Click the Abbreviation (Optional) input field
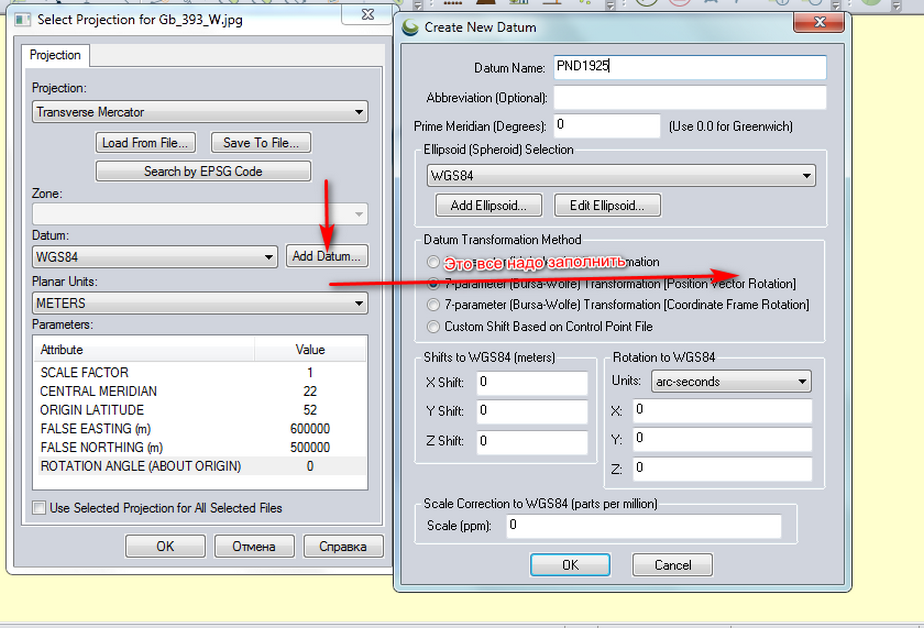 tap(690, 97)
